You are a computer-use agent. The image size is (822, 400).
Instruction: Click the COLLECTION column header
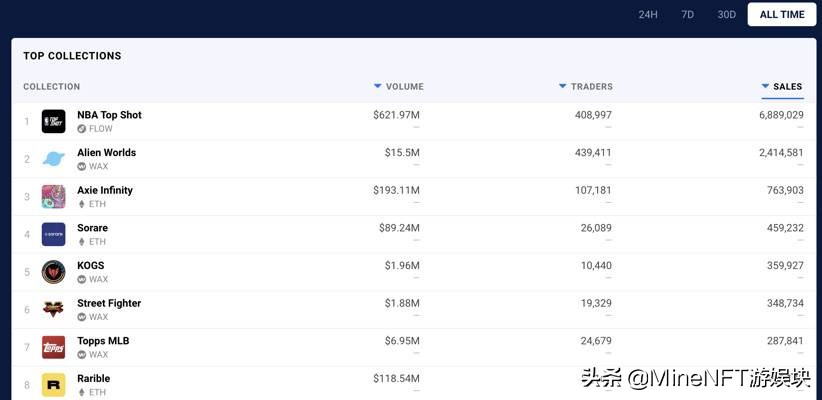click(51, 87)
